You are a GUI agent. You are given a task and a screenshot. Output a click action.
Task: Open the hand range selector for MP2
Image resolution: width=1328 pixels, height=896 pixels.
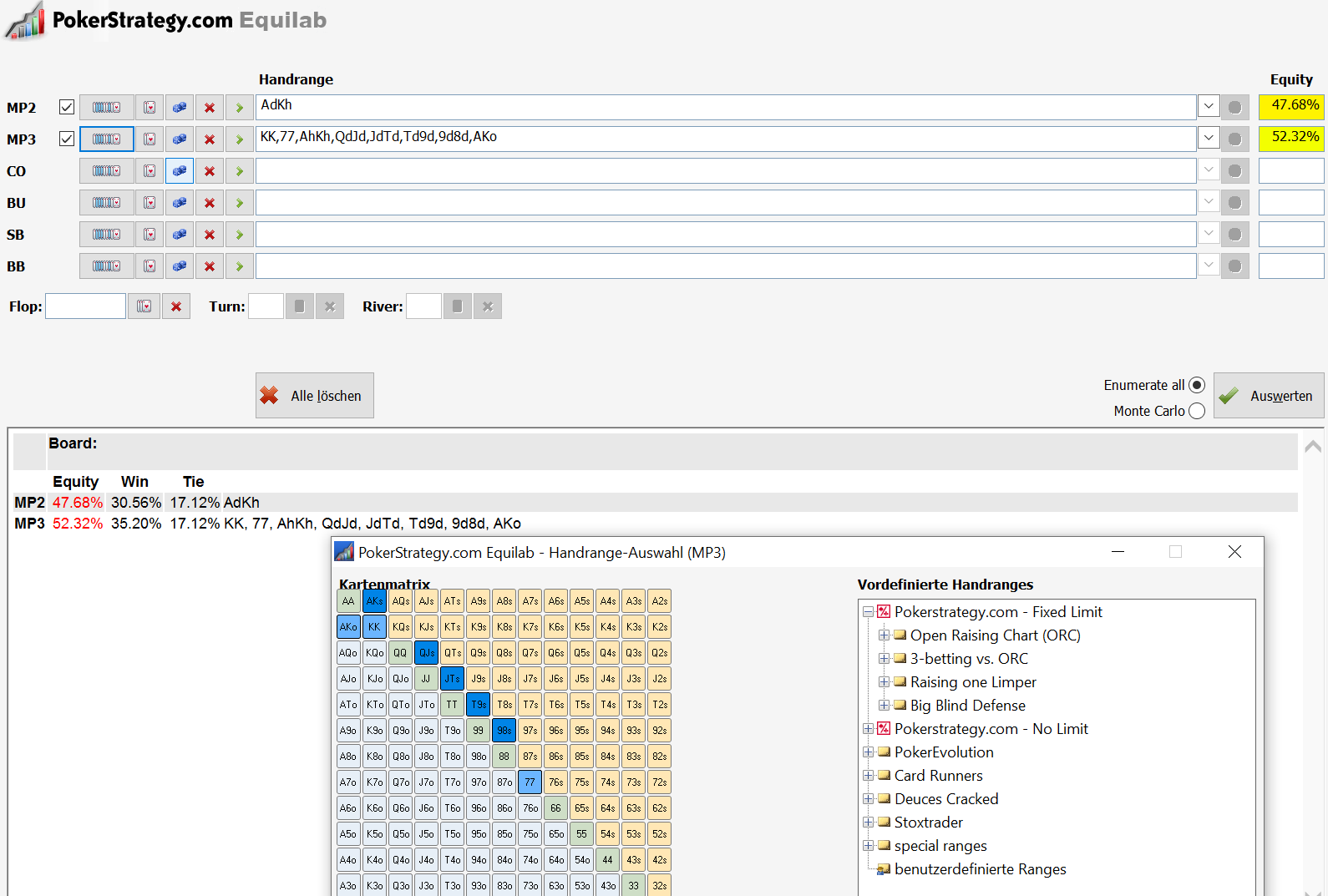[107, 108]
